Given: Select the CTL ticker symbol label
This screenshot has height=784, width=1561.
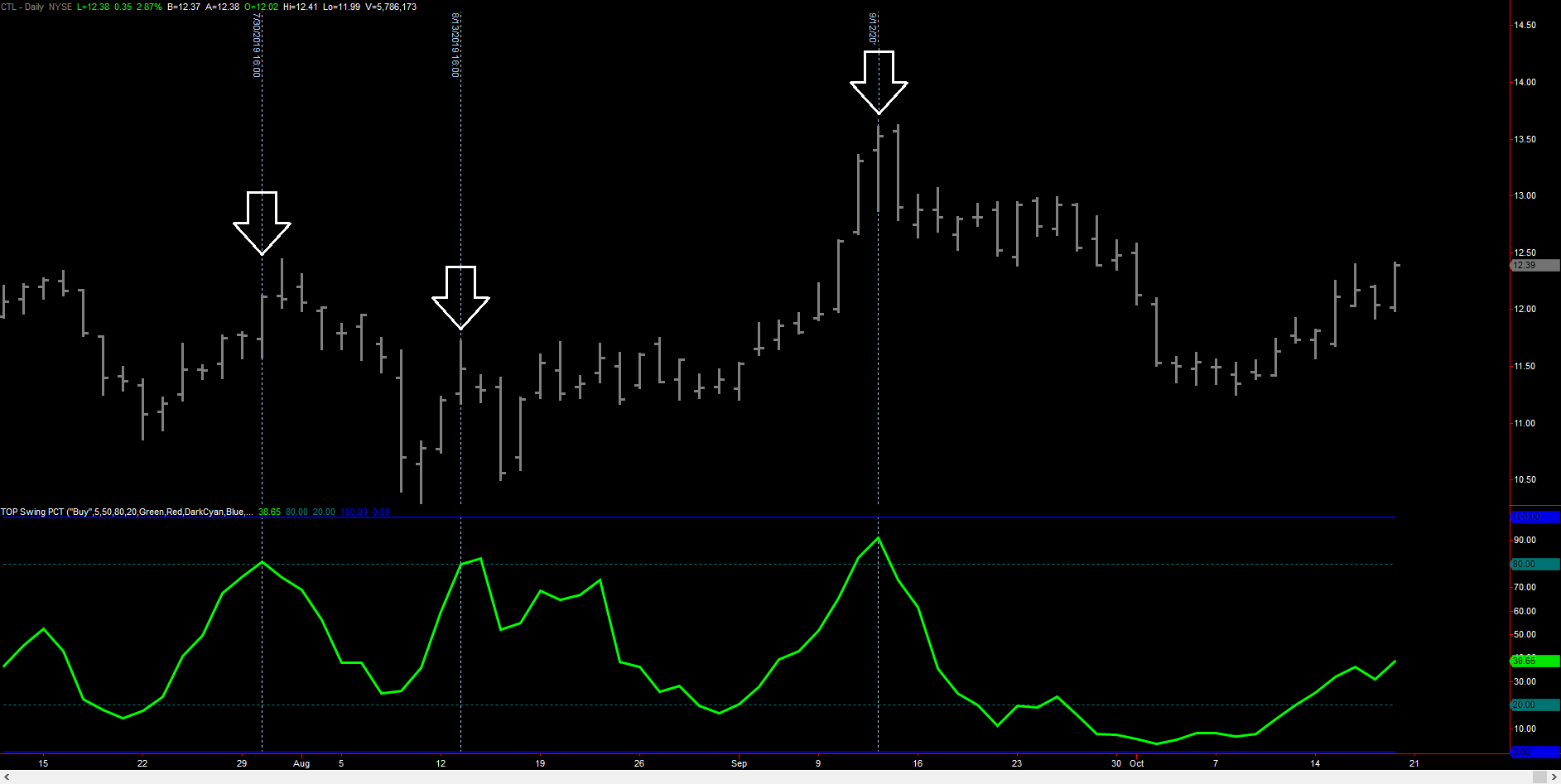Looking at the screenshot, I should pos(8,7).
